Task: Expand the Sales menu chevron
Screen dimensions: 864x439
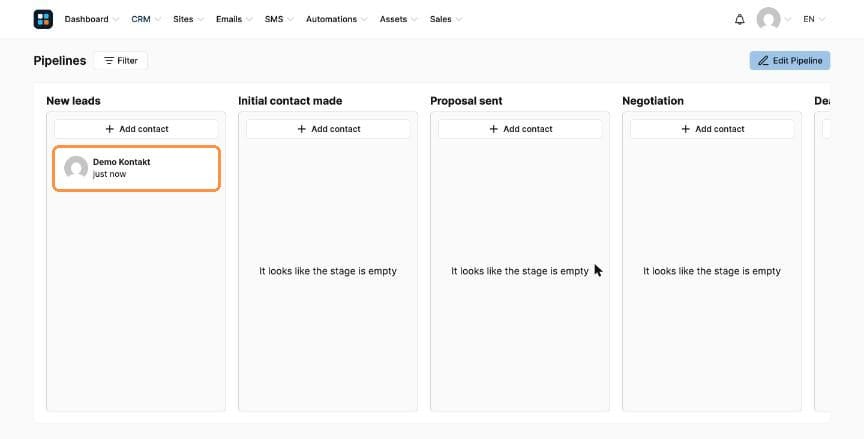Action: [459, 19]
